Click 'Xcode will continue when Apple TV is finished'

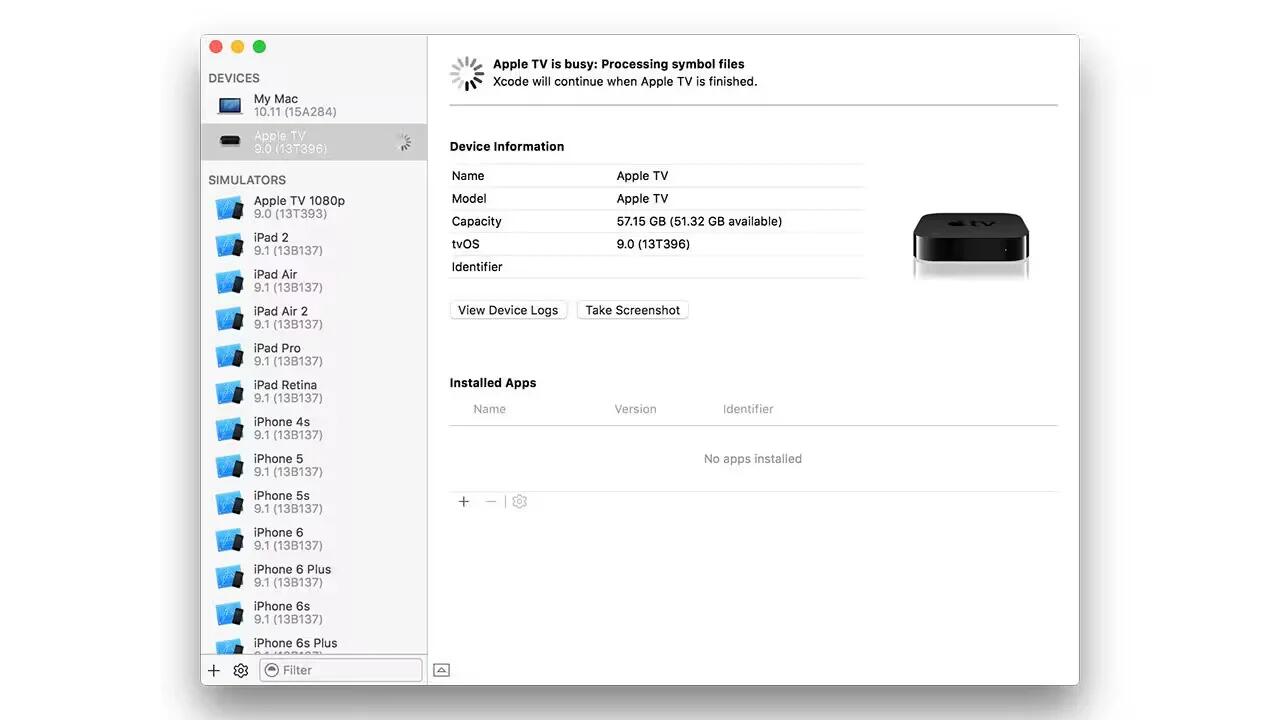pyautogui.click(x=625, y=82)
